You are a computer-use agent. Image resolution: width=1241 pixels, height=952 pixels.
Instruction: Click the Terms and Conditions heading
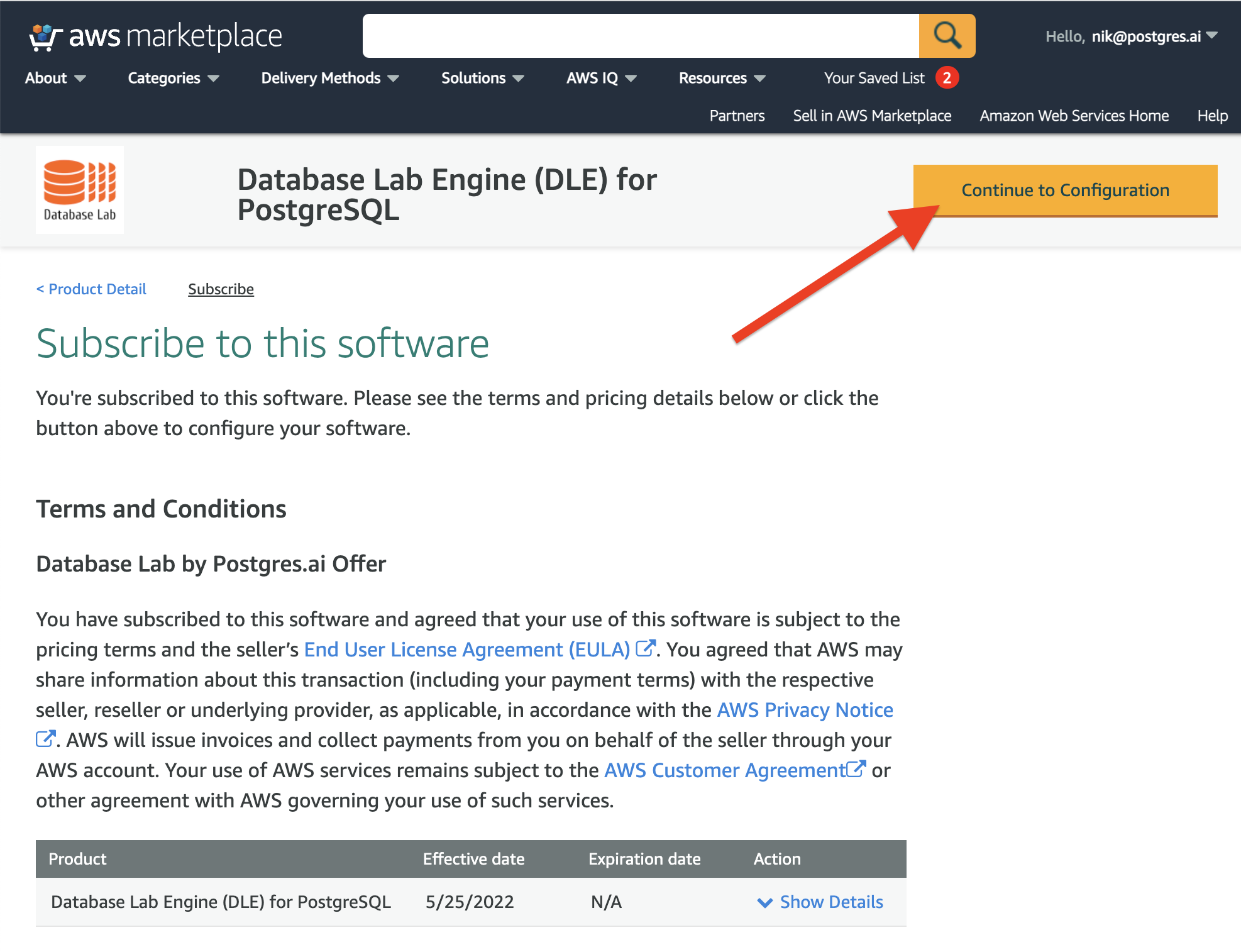(161, 509)
